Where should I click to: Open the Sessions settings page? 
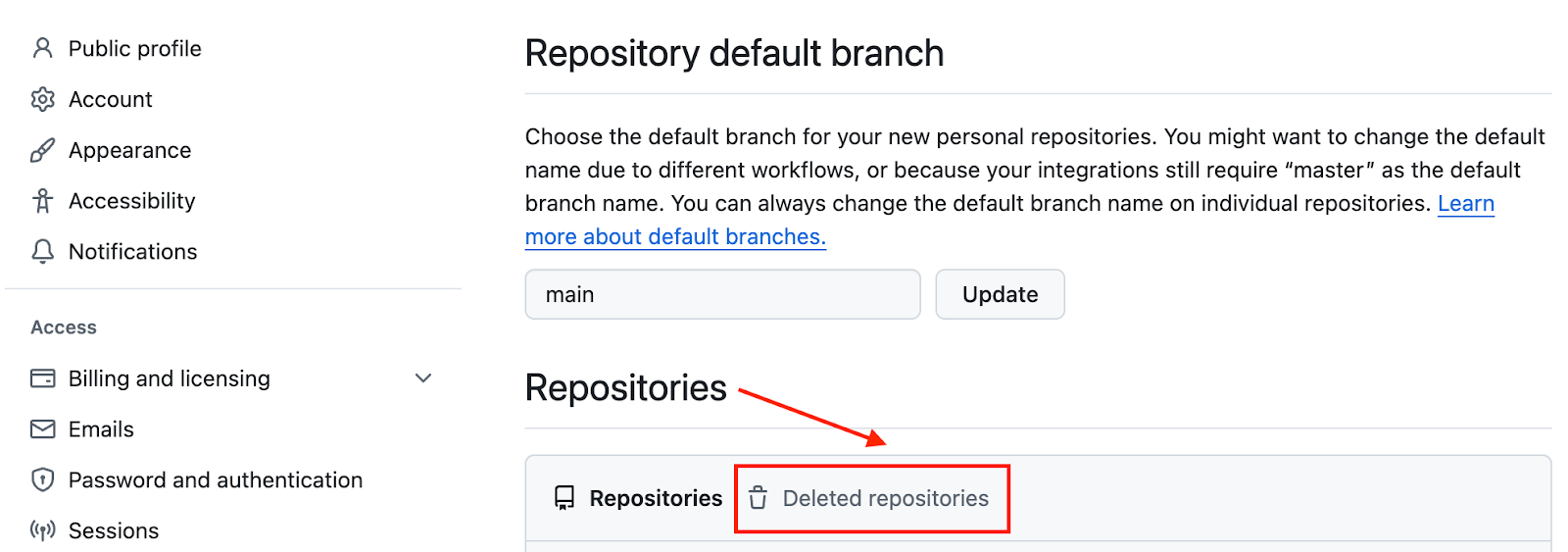pyautogui.click(x=113, y=530)
